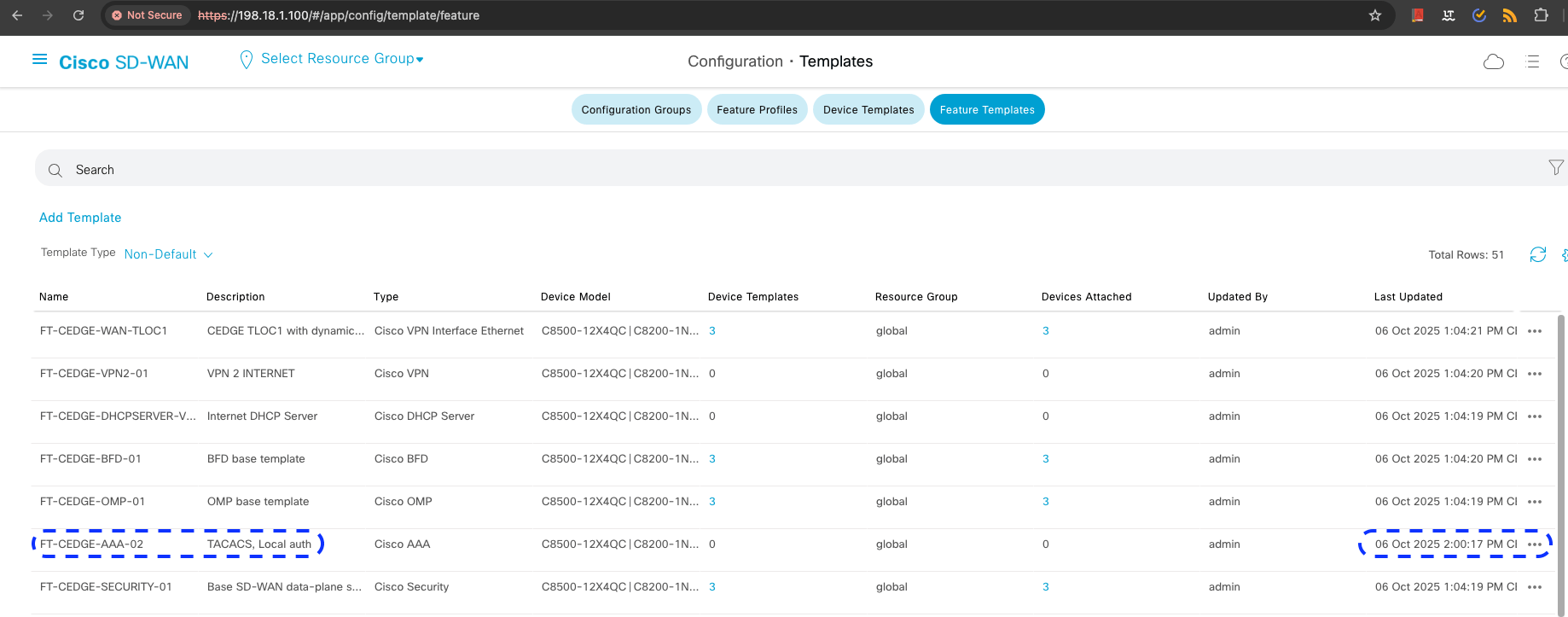Open more actions for Internet DHCP Server row

[x=1535, y=416]
